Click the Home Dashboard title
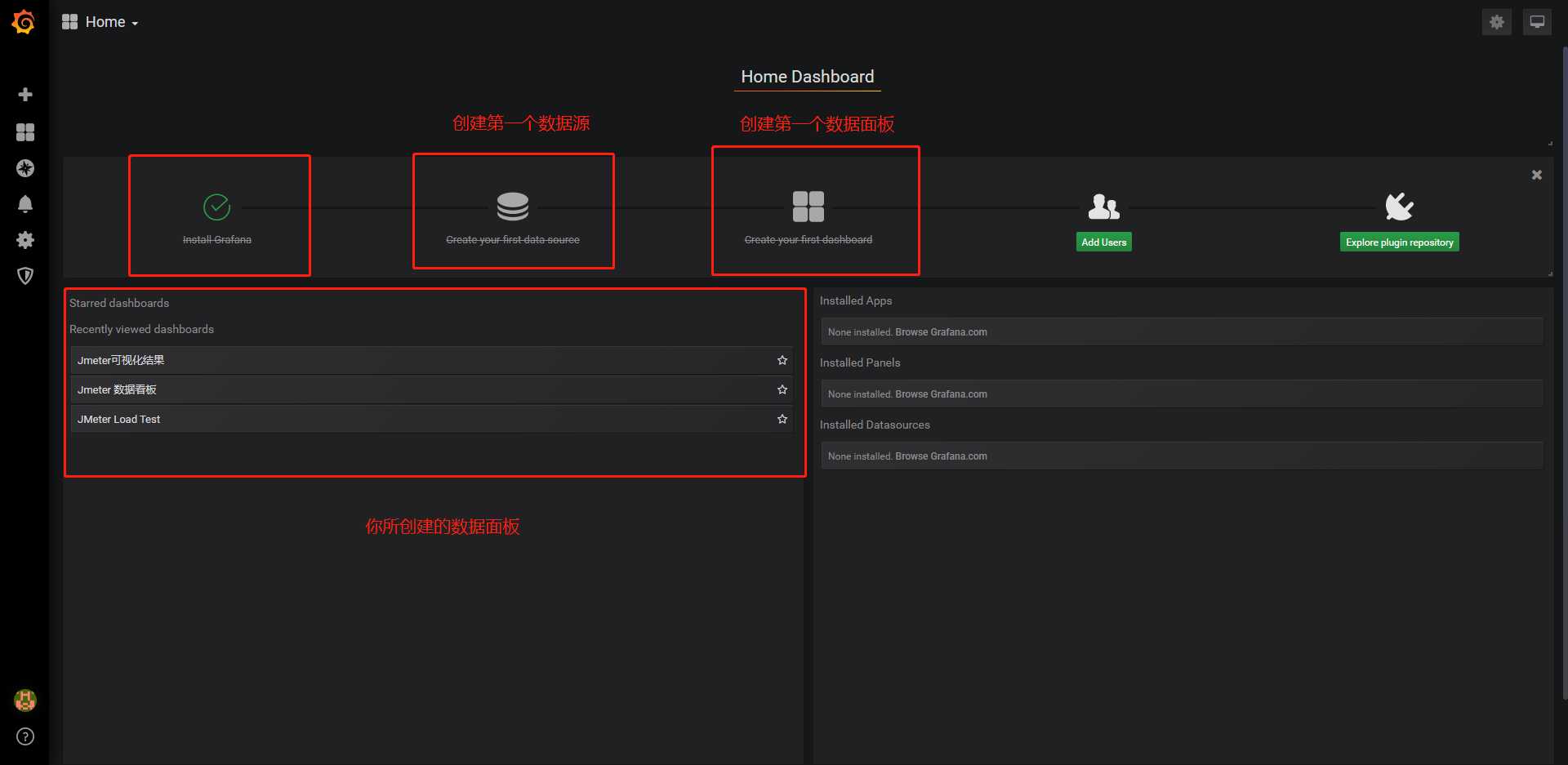1568x765 pixels. (x=808, y=77)
